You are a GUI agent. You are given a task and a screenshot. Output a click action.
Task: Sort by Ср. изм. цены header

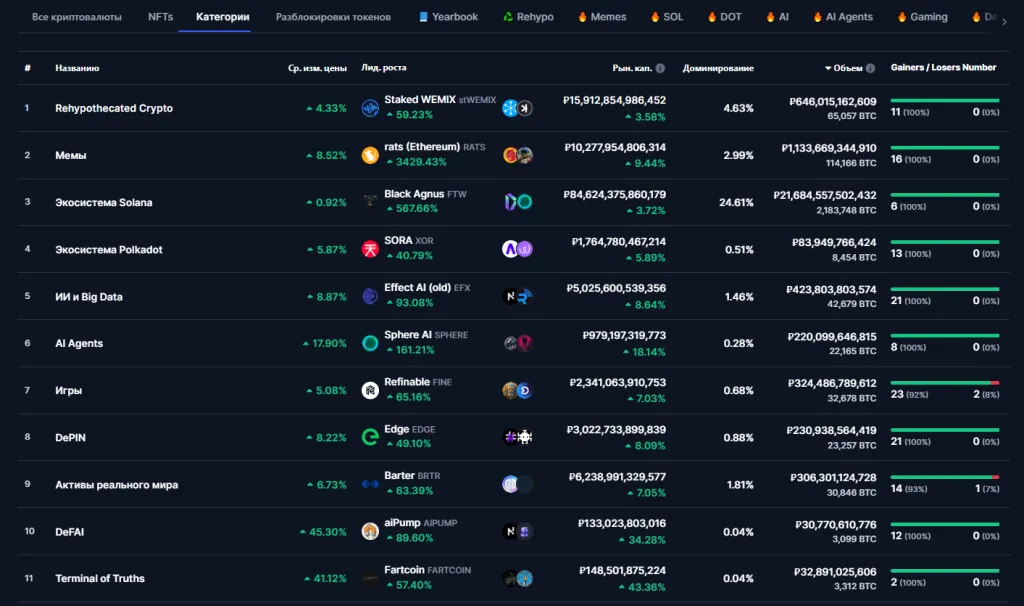coord(317,68)
